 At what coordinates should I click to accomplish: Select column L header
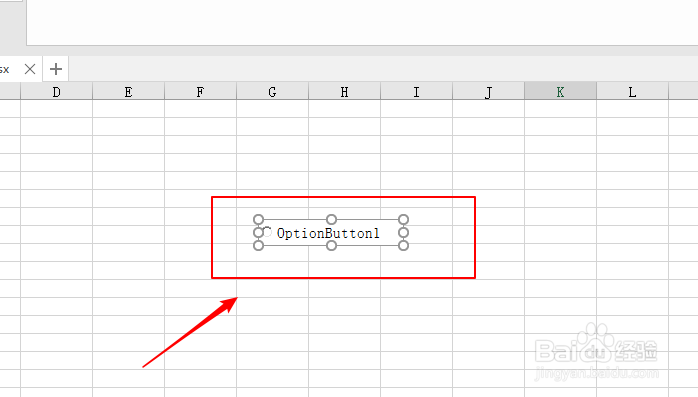[633, 92]
